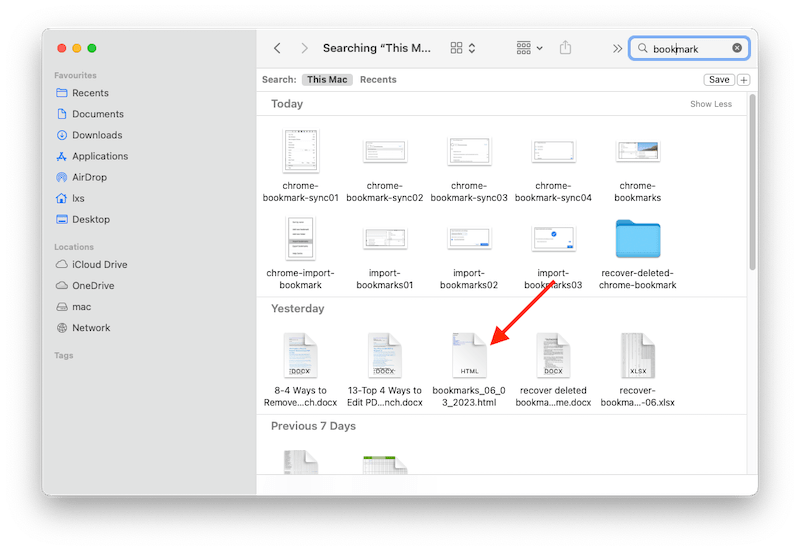Click the results vertical scrollbar
The height and width of the screenshot is (551, 800).
(753, 182)
